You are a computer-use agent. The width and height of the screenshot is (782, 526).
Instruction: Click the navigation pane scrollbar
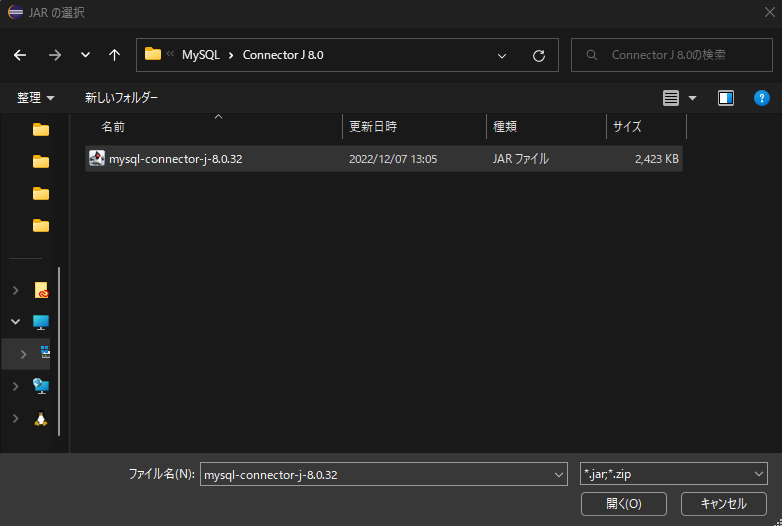[59, 351]
